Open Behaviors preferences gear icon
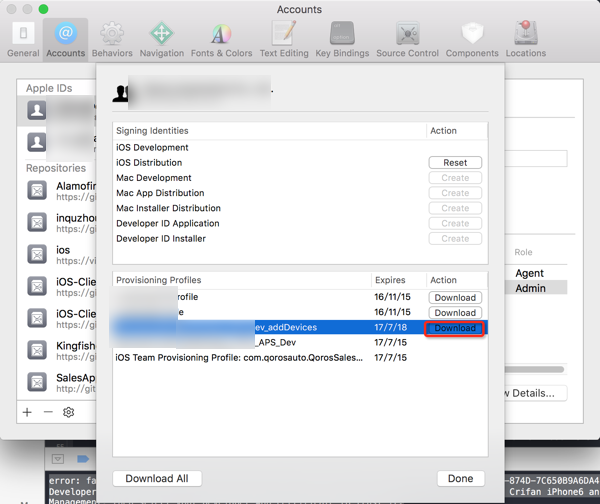 click(112, 40)
